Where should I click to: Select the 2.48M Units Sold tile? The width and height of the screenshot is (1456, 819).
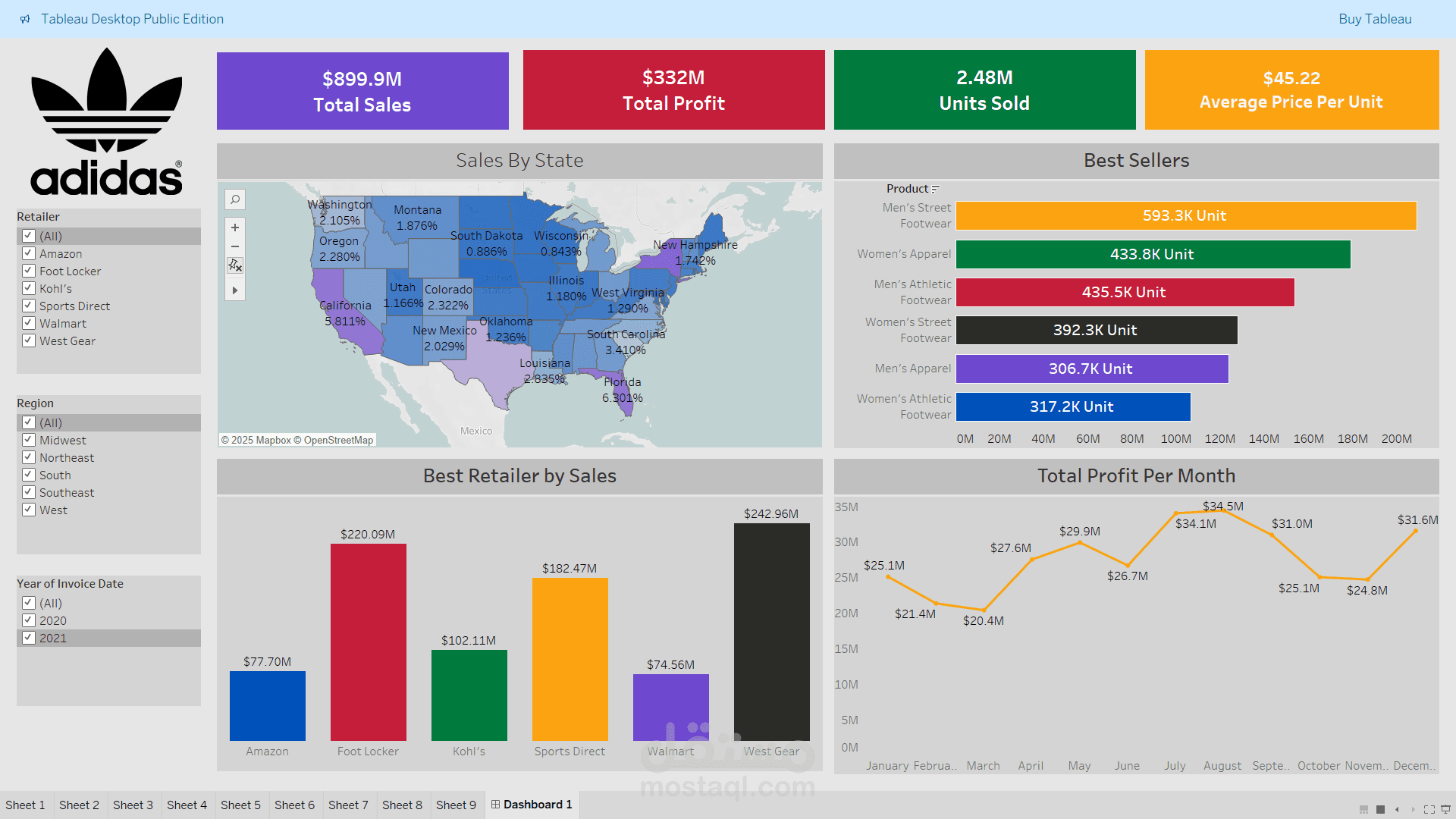pyautogui.click(x=984, y=90)
